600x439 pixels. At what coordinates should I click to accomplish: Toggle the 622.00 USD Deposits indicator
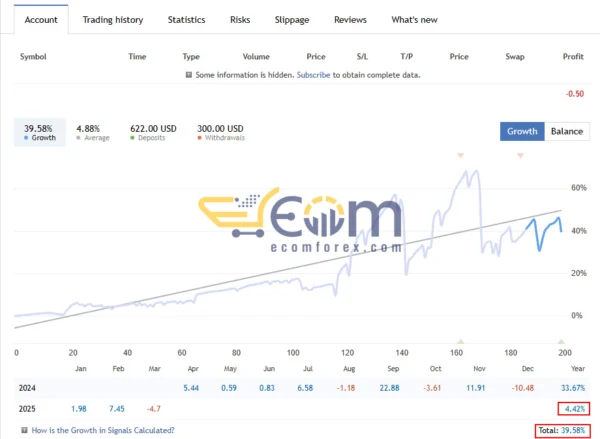(153, 132)
